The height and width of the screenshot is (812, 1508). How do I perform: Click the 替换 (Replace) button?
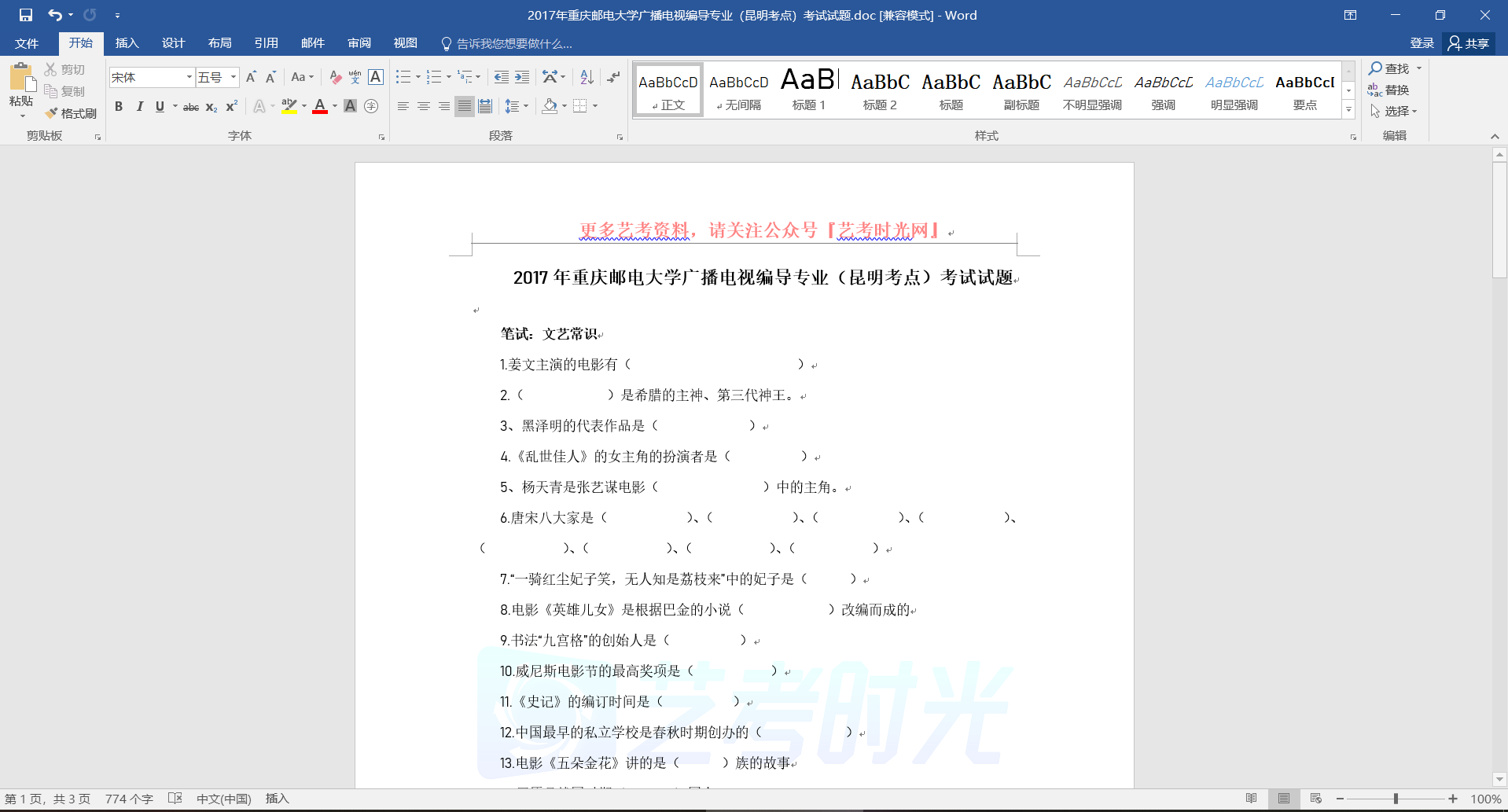1389,90
